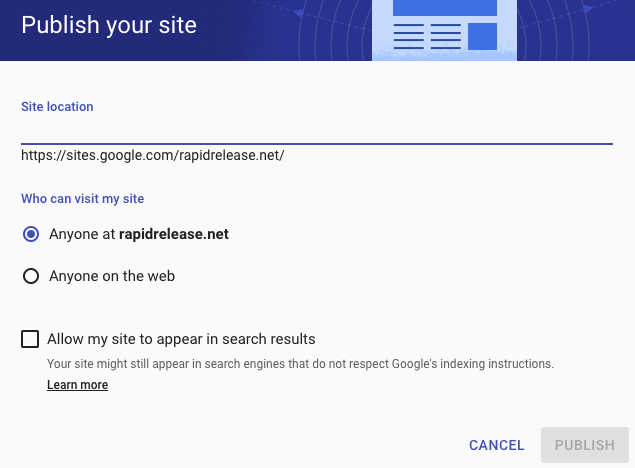Click the blue square in header illustration

click(x=482, y=36)
